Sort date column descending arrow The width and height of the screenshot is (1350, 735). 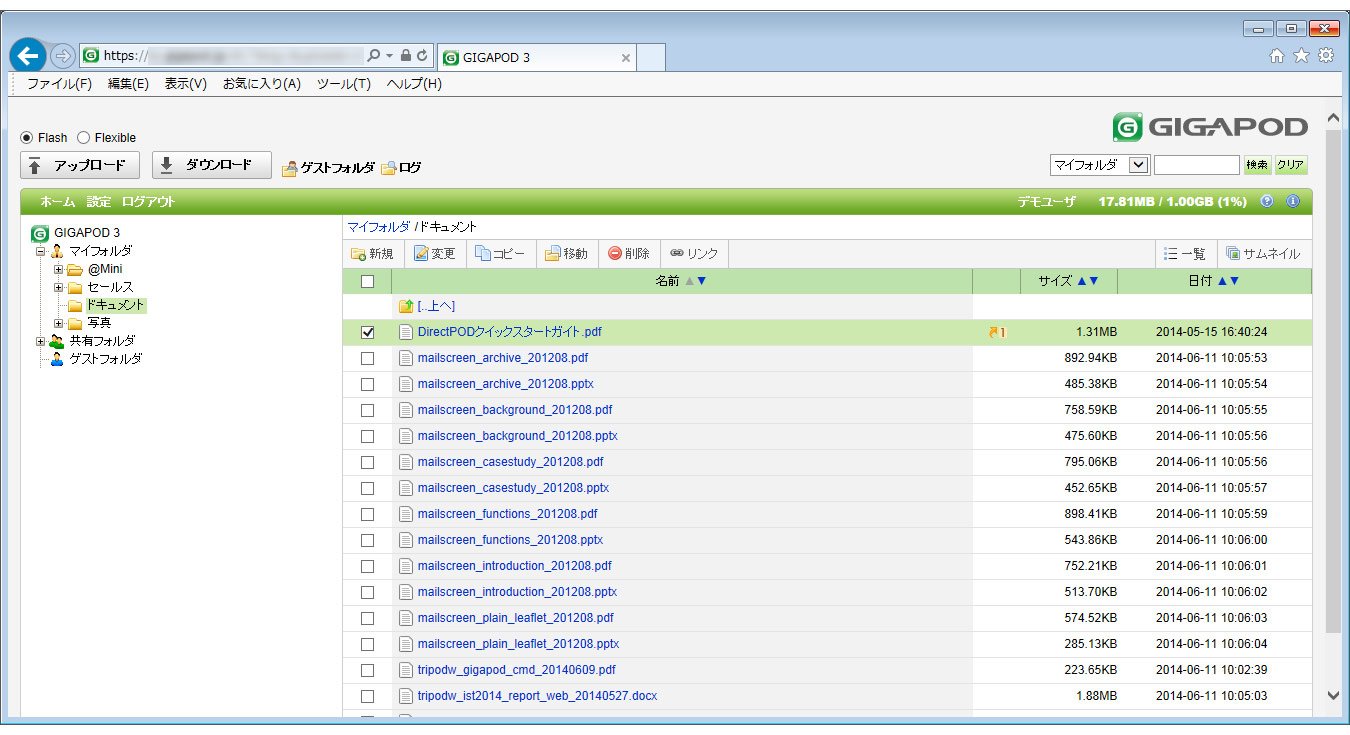[x=1235, y=282]
